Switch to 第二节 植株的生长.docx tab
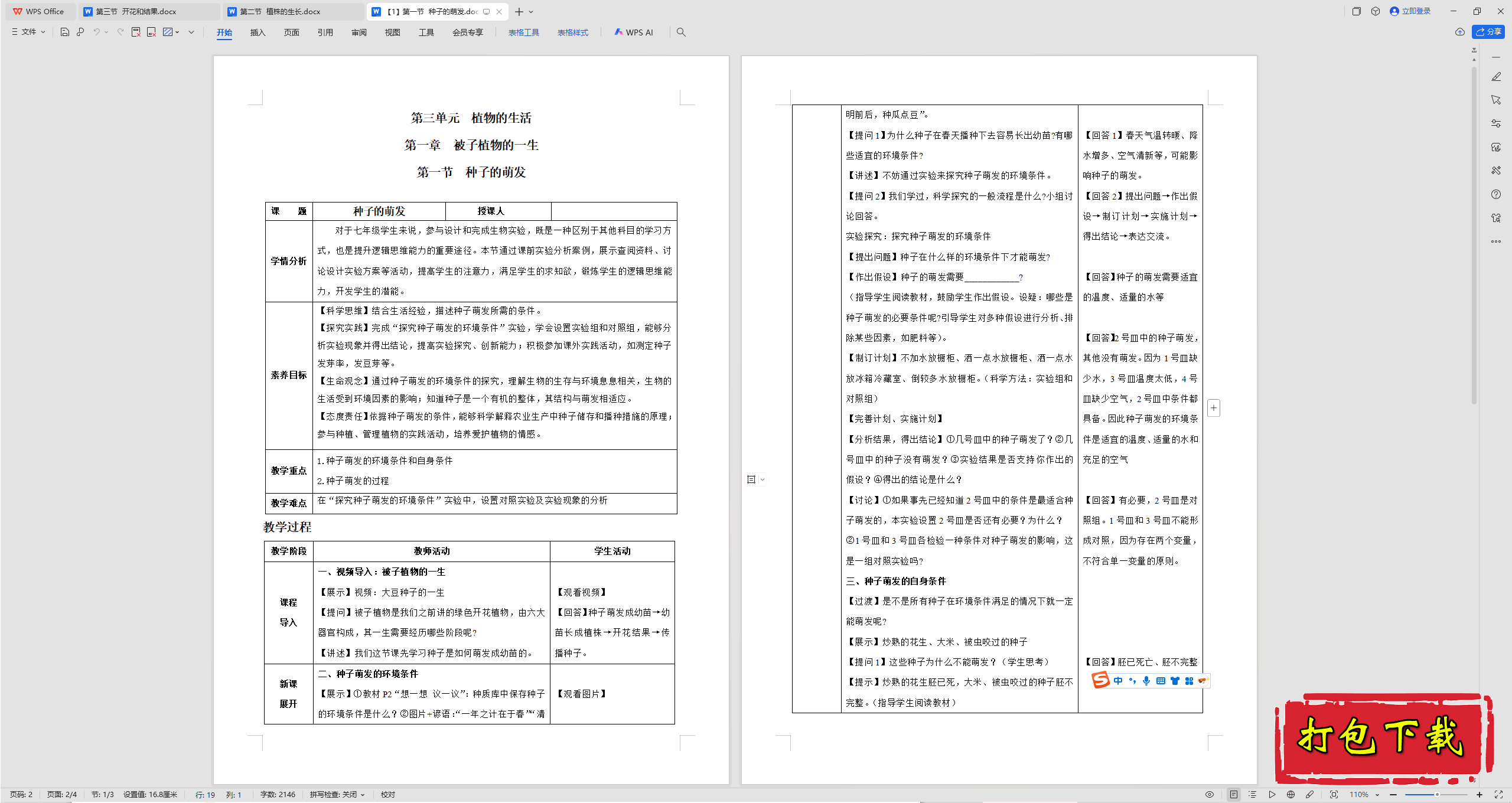 click(294, 12)
